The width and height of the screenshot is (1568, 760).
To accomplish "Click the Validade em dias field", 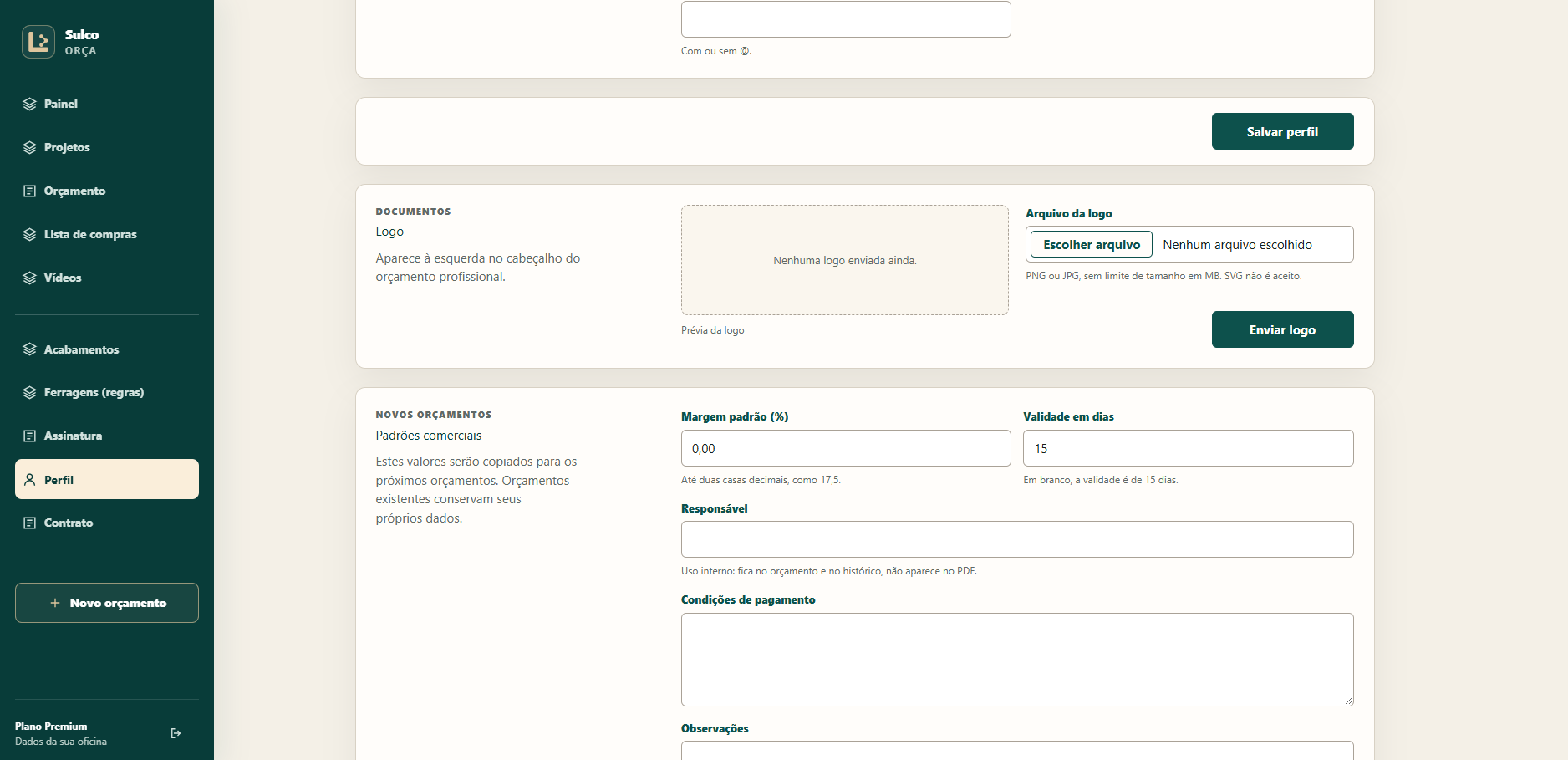I will [1189, 448].
